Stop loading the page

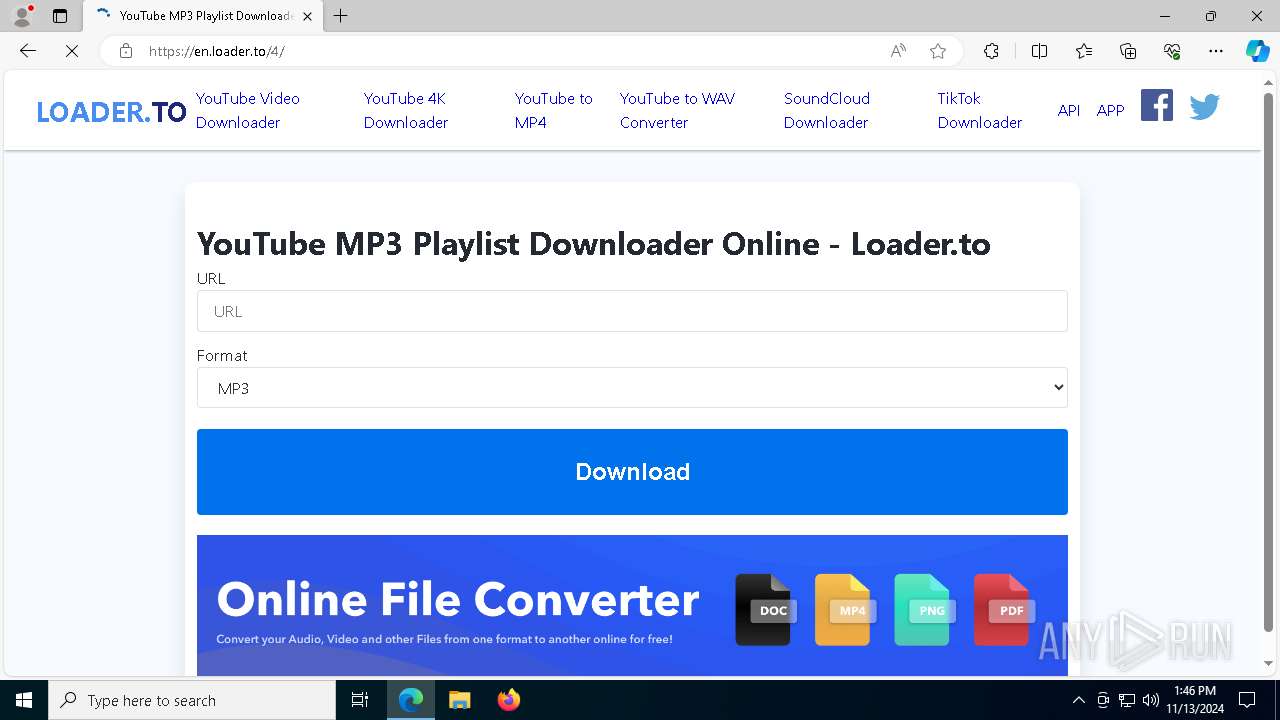[x=72, y=51]
